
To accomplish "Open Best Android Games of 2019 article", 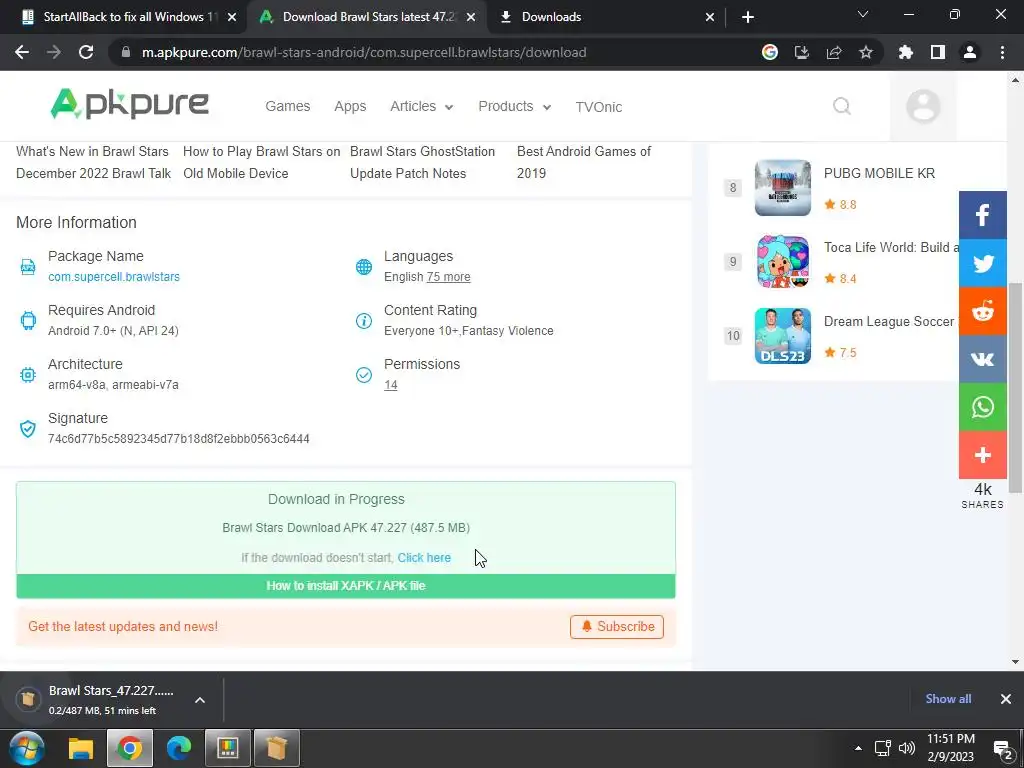I will pyautogui.click(x=584, y=162).
